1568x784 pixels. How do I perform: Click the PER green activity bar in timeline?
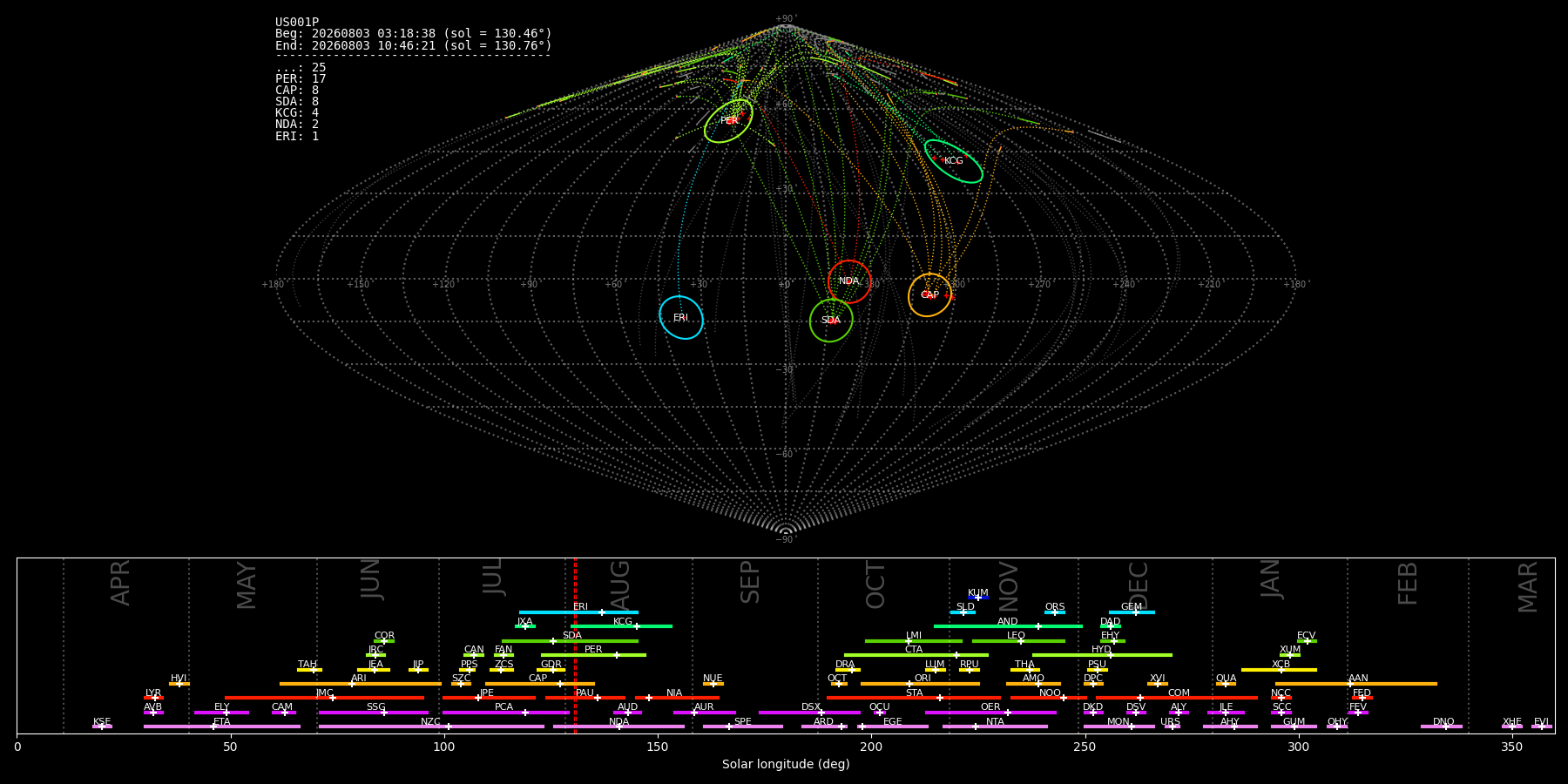point(593,655)
